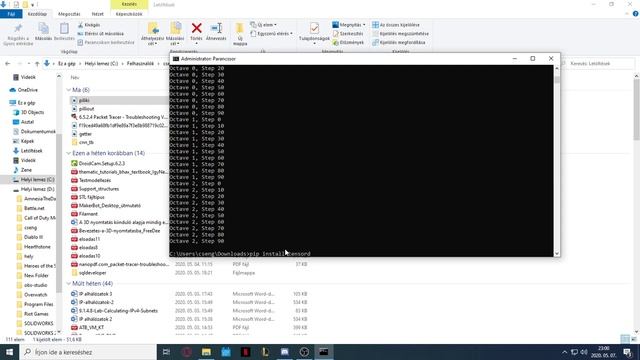The height and width of the screenshot is (360, 640).
Task: Open the notification center icon
Action: pos(628,352)
